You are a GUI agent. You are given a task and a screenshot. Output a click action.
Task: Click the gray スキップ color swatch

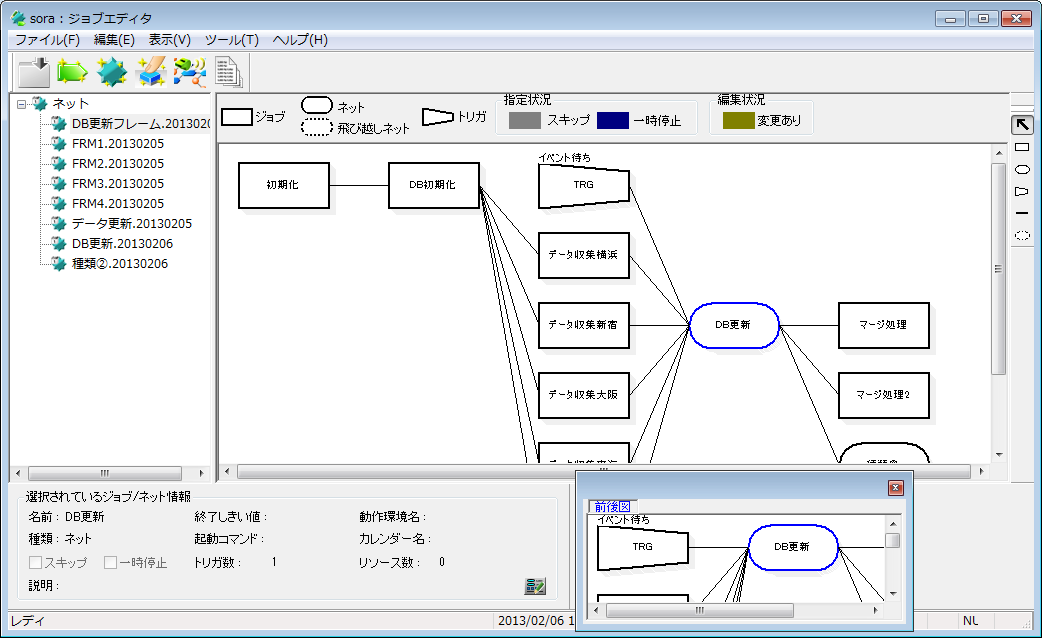(525, 120)
